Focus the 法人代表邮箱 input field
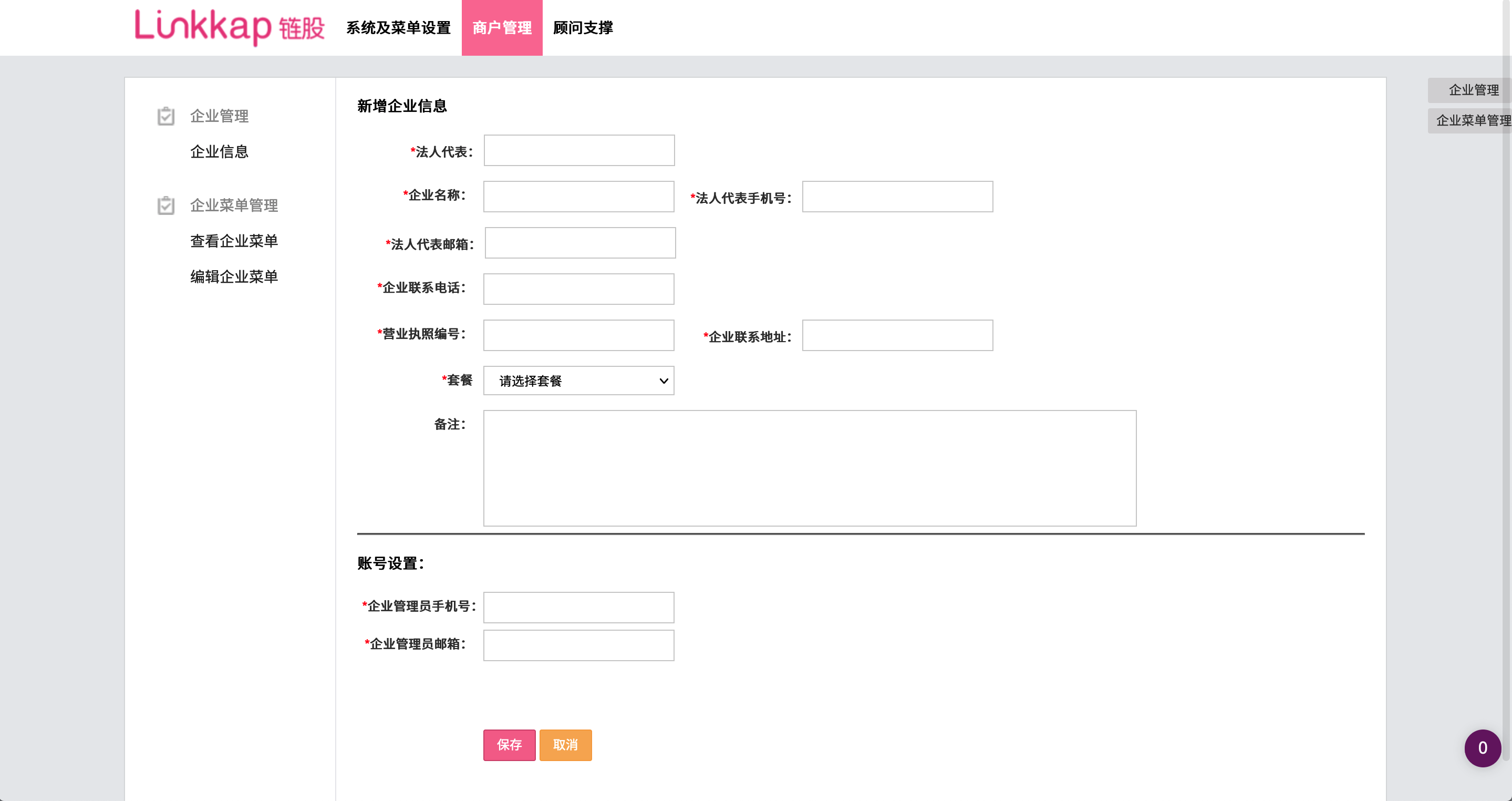This screenshot has width=1512, height=801. coord(581,243)
